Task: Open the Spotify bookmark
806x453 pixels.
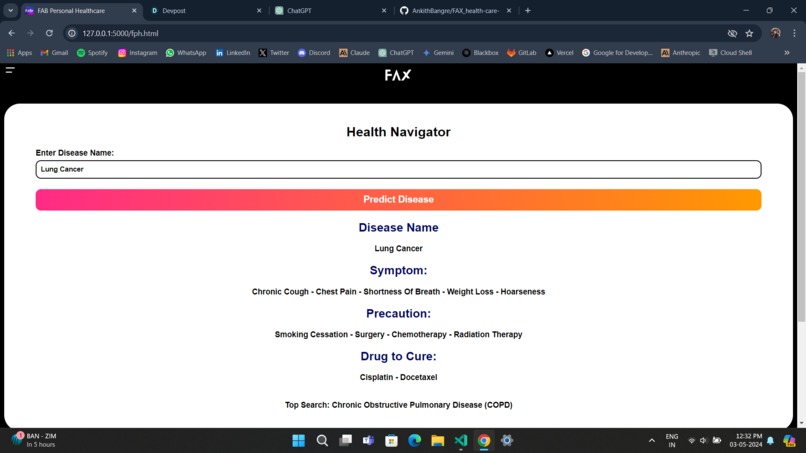Action: [92, 52]
